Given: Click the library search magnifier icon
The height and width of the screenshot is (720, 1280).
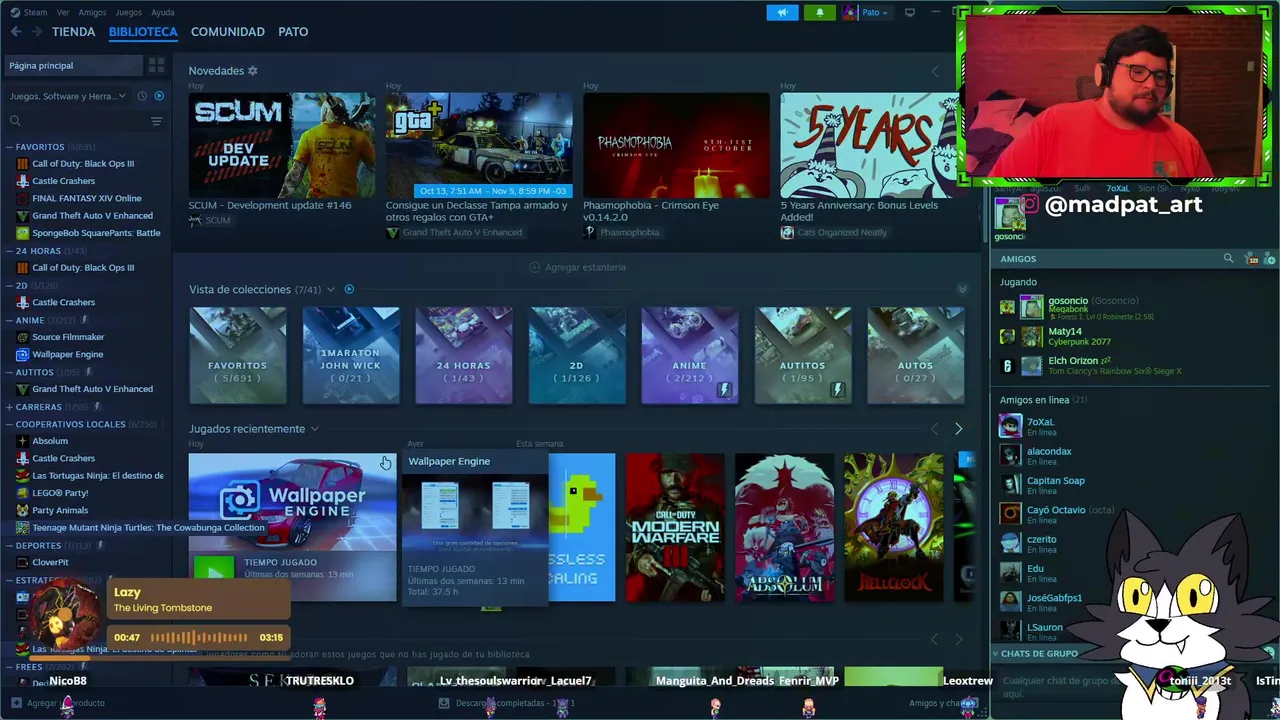Looking at the screenshot, I should pos(15,121).
